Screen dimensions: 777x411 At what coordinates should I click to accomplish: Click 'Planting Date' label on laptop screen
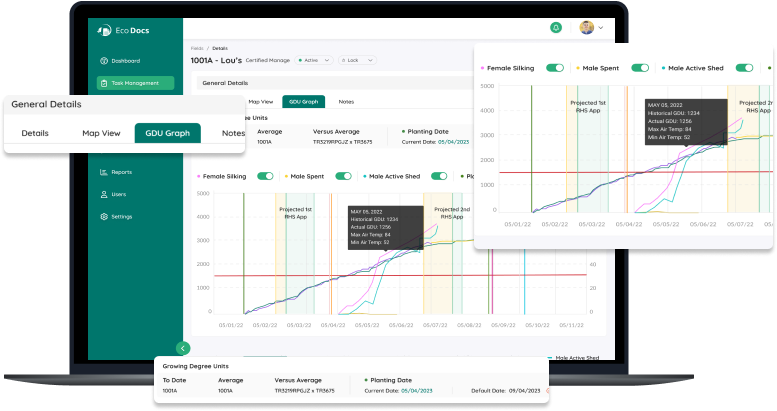click(x=428, y=132)
